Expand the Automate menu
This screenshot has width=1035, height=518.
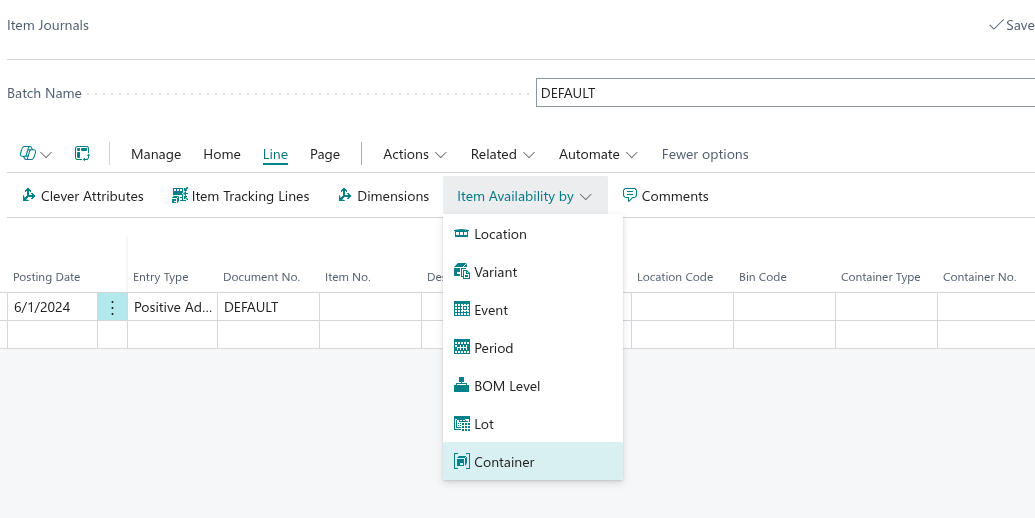(597, 154)
